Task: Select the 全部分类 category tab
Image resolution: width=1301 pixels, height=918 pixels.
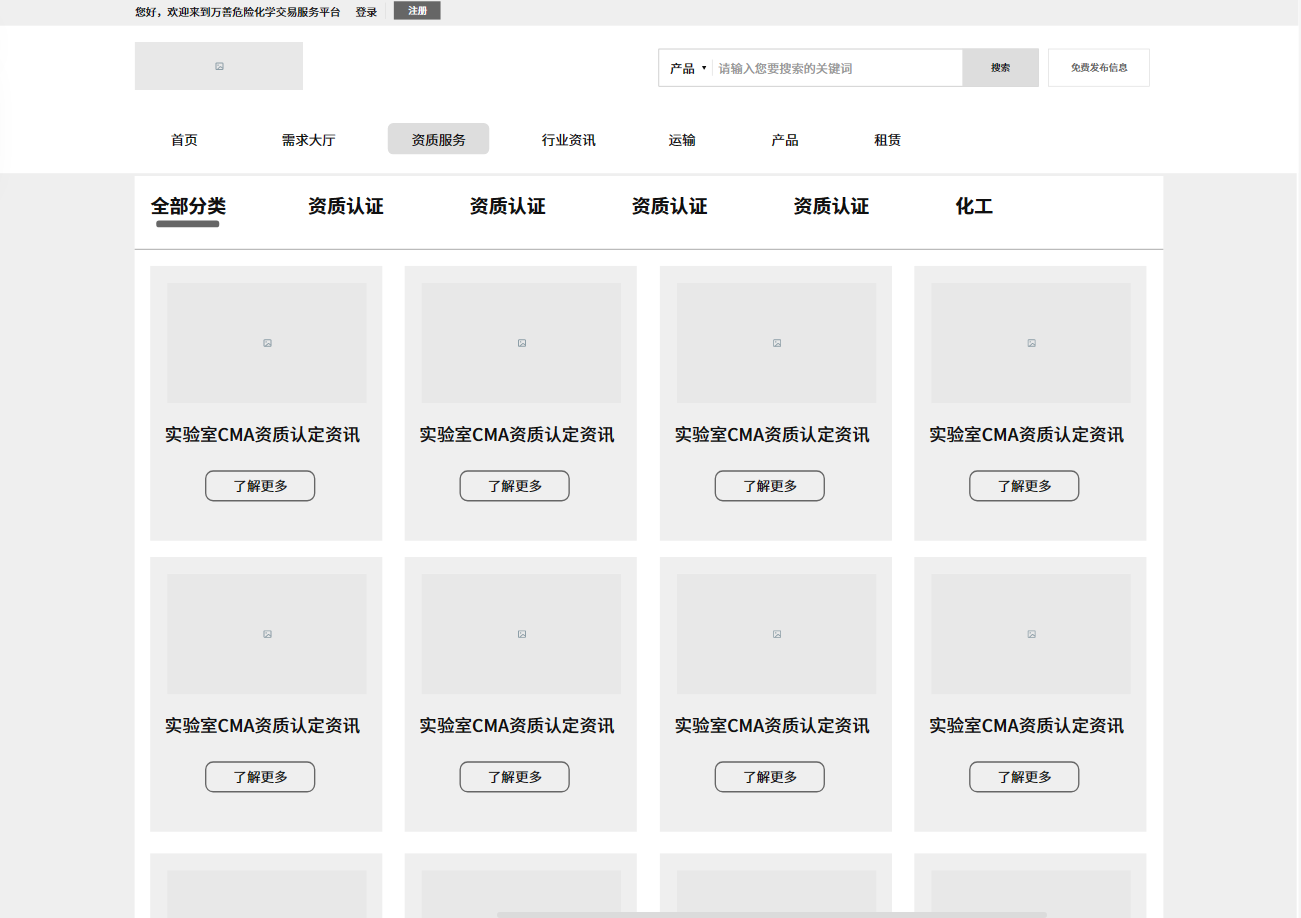Action: click(x=188, y=207)
